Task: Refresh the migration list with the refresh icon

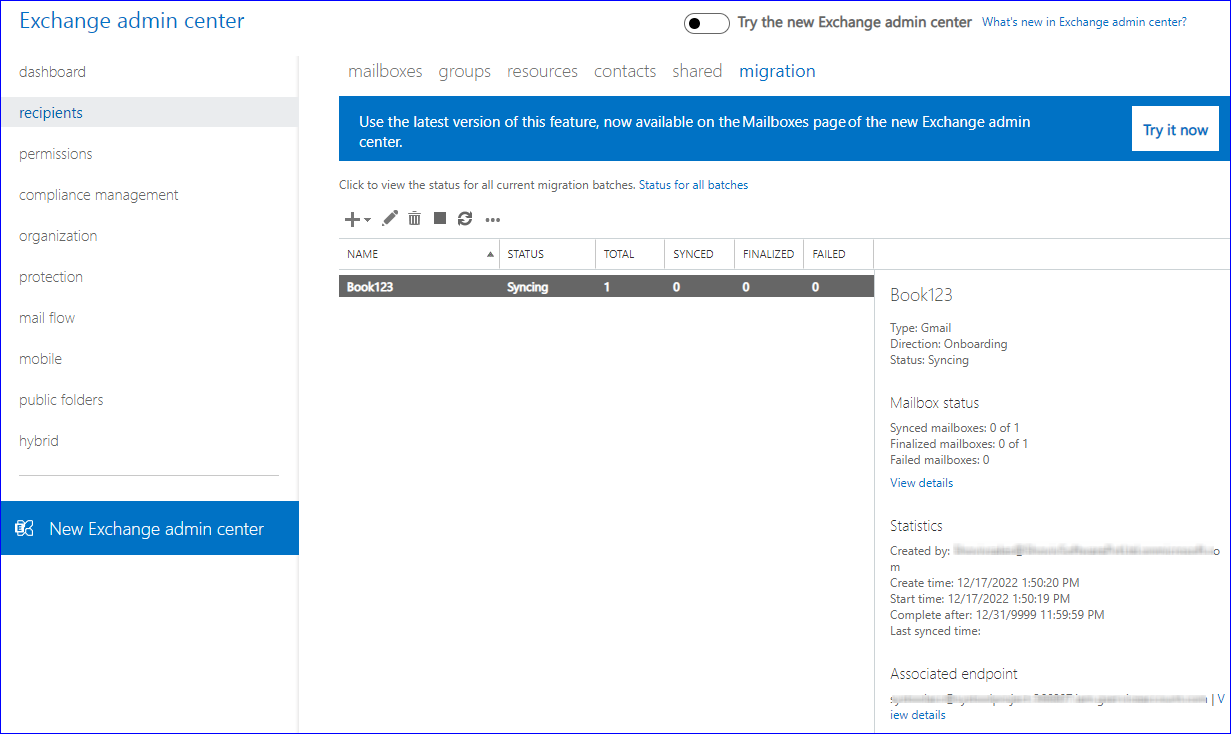Action: [x=465, y=218]
